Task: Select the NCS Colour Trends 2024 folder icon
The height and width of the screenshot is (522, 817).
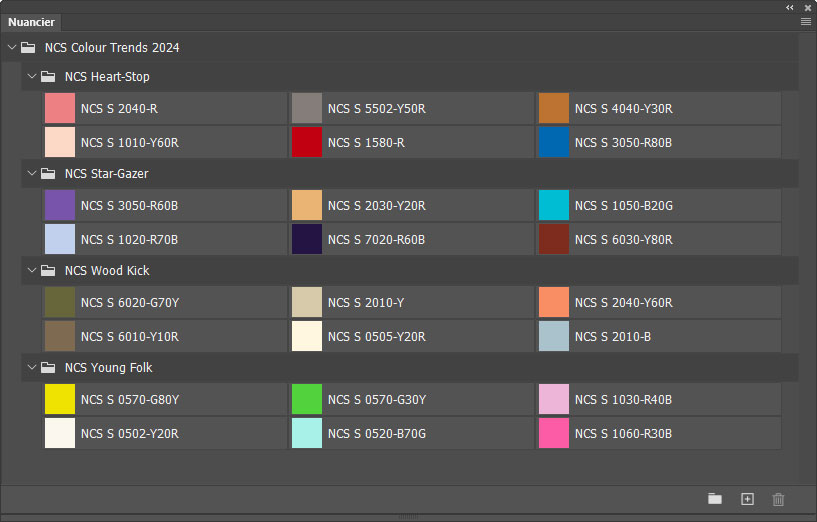Action: [x=28, y=47]
